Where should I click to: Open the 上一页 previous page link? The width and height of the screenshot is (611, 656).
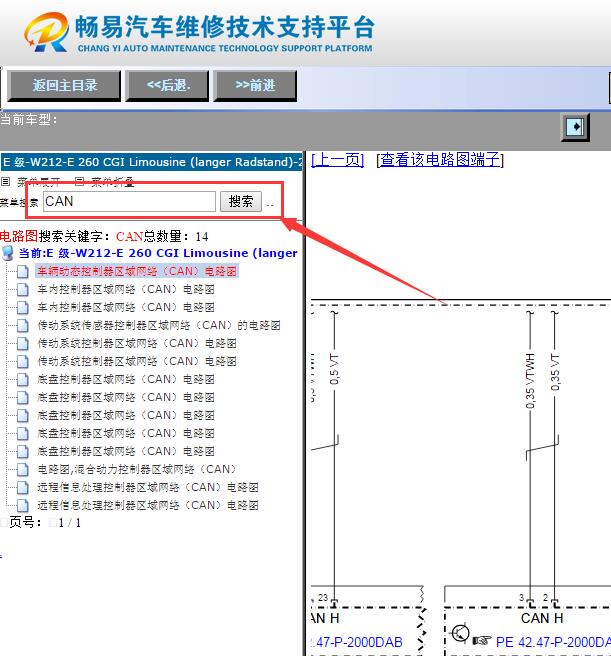pyautogui.click(x=337, y=160)
